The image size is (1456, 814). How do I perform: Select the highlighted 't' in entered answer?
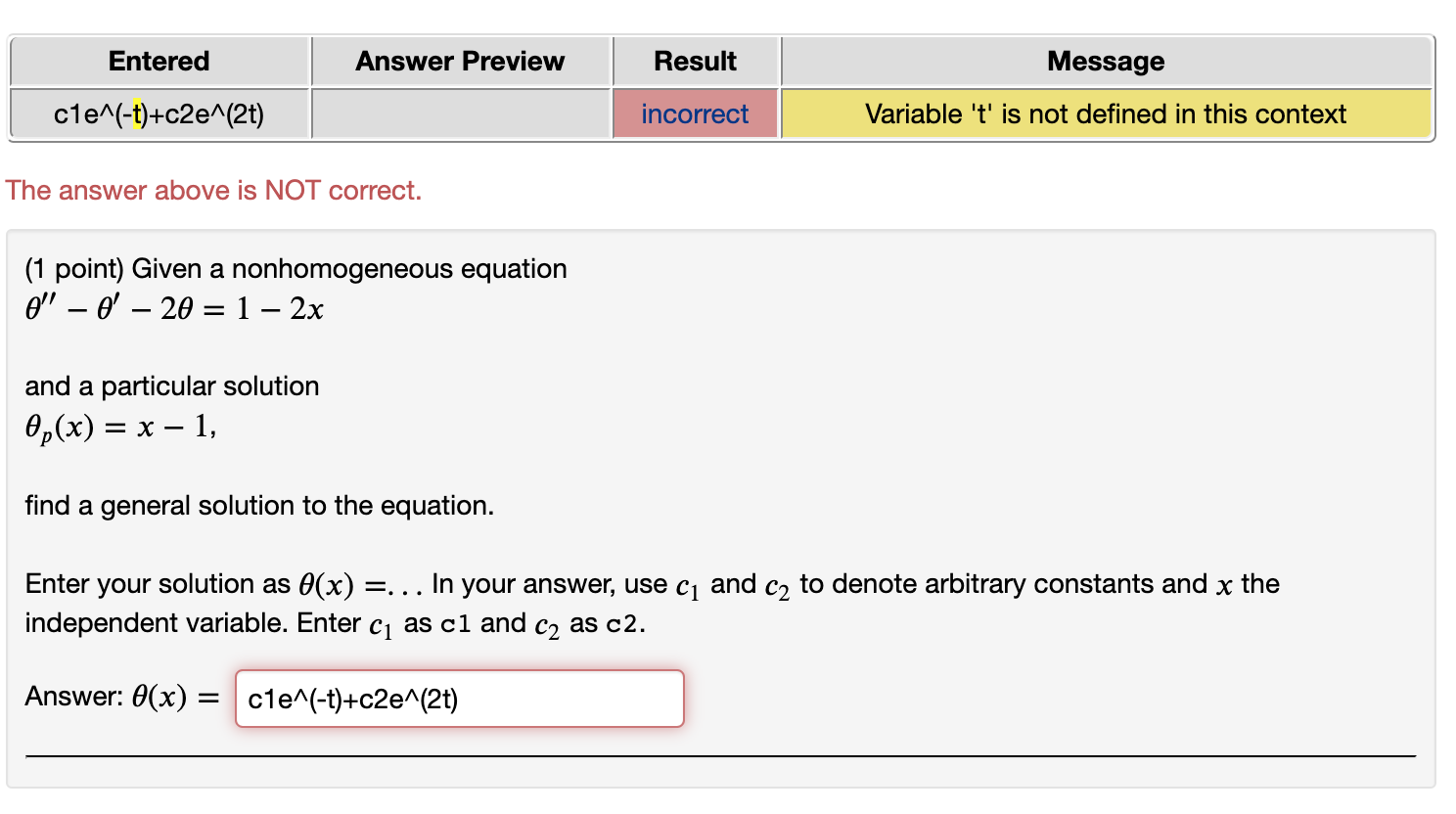[138, 113]
